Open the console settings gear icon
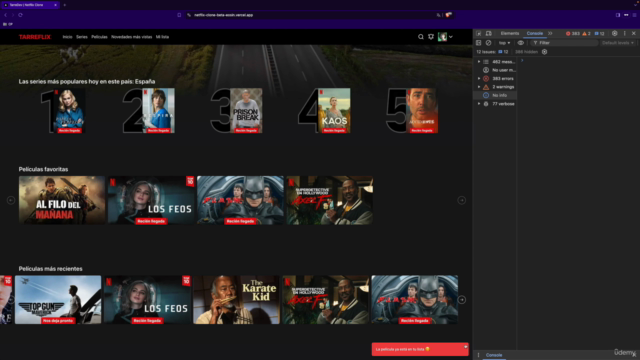Screen dimensions: 640x360 pos(544,52)
